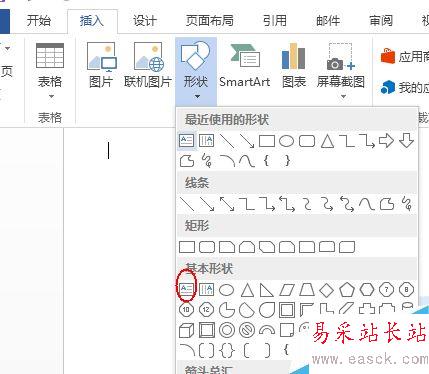Select the no-symbol prohibited shape
Image resolution: width=429 pixels, height=374 pixels.
pyautogui.click(x=247, y=331)
